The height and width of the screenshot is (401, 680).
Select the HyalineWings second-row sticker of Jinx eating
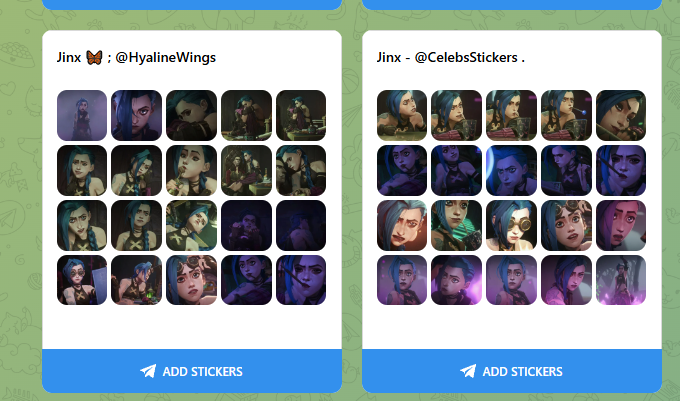coord(191,170)
